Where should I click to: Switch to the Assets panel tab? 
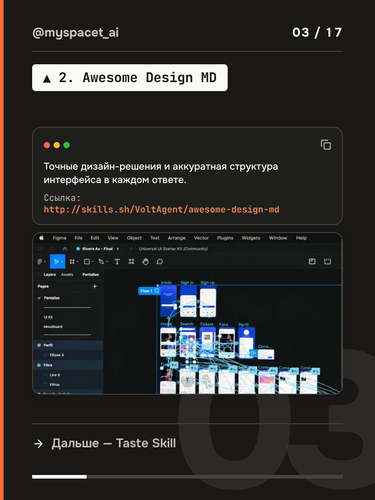pos(67,275)
